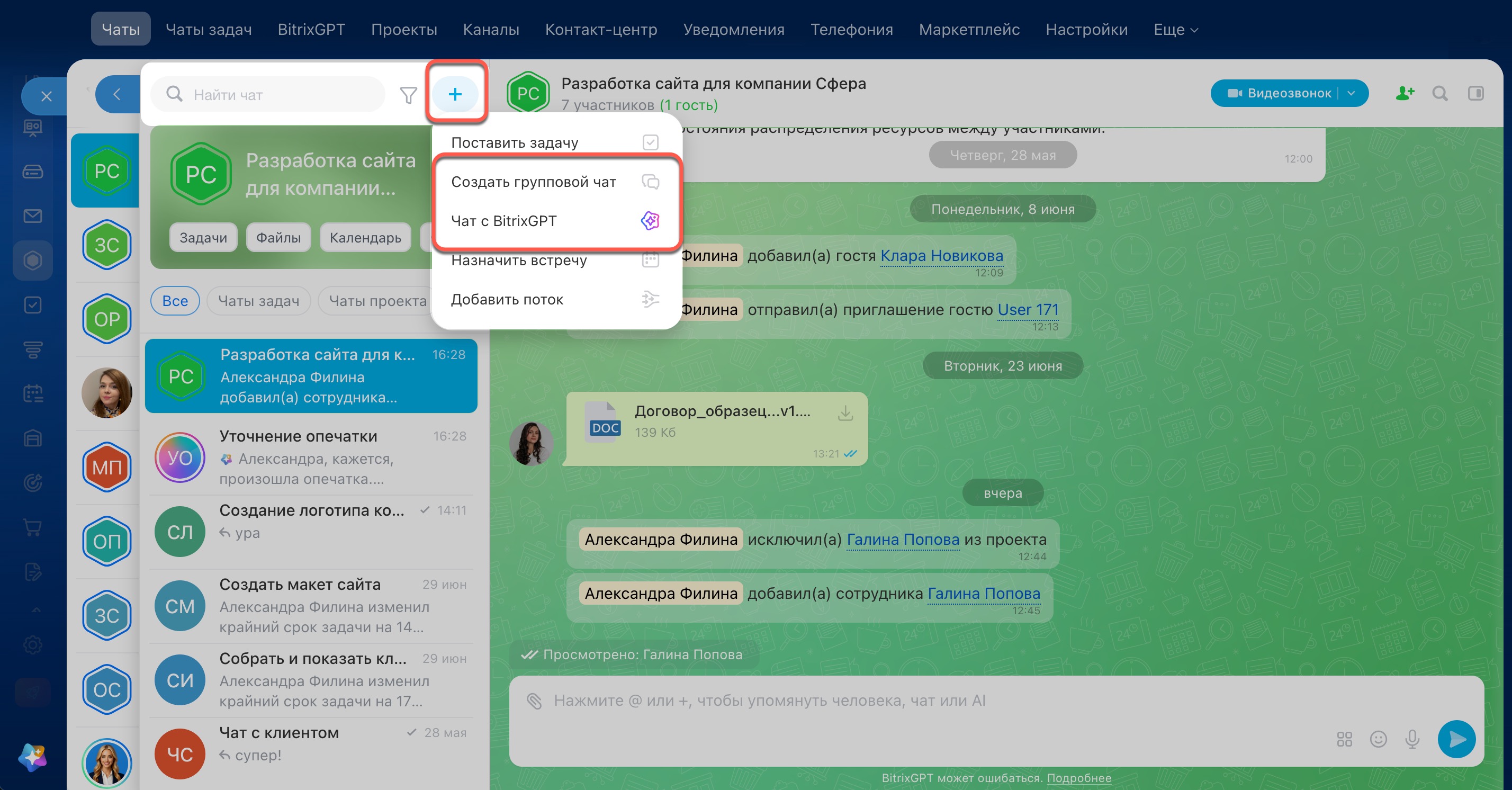Screen dimensions: 1512x790
Task: Open the chat list filter funnel
Action: tap(408, 94)
